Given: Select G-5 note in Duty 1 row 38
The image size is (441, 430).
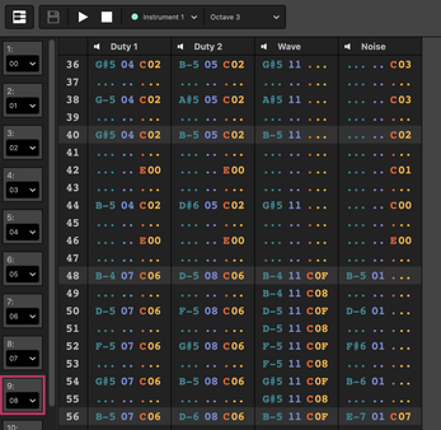Looking at the screenshot, I should (x=105, y=100).
